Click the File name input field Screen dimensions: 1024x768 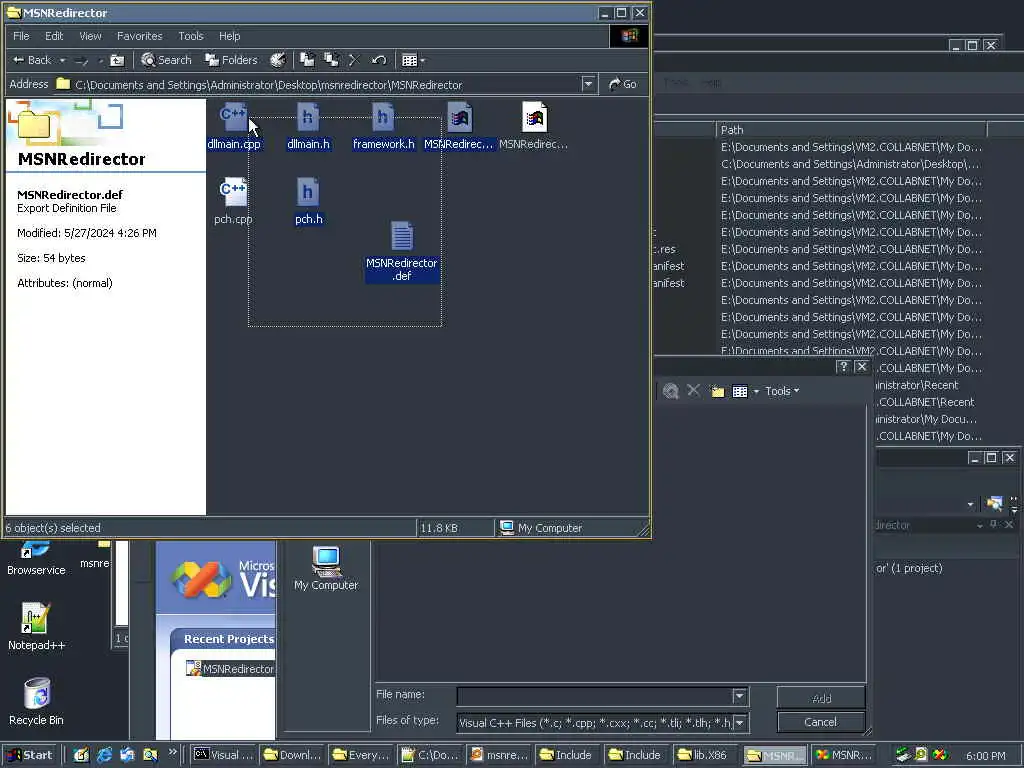click(594, 697)
